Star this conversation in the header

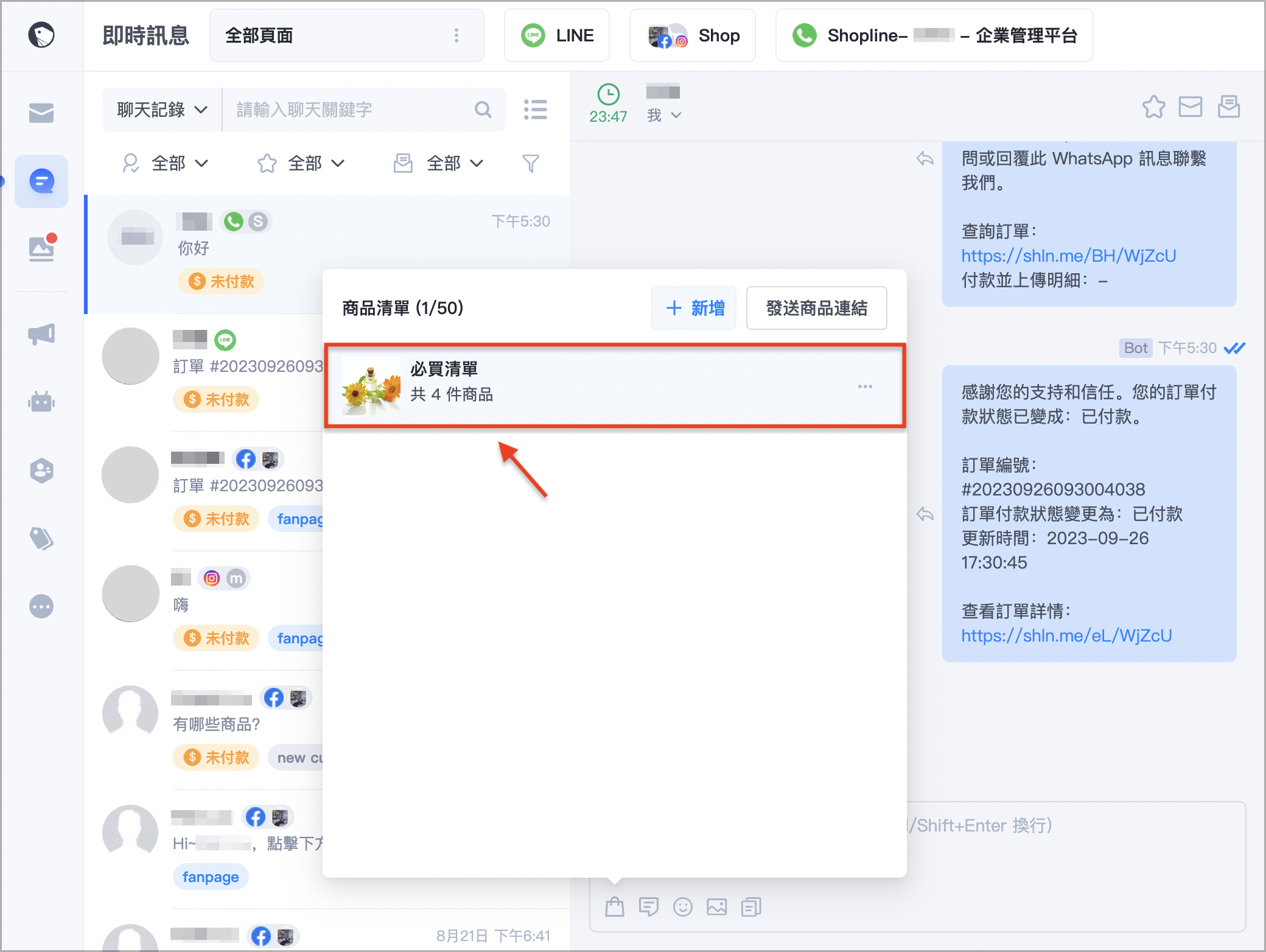pyautogui.click(x=1154, y=107)
